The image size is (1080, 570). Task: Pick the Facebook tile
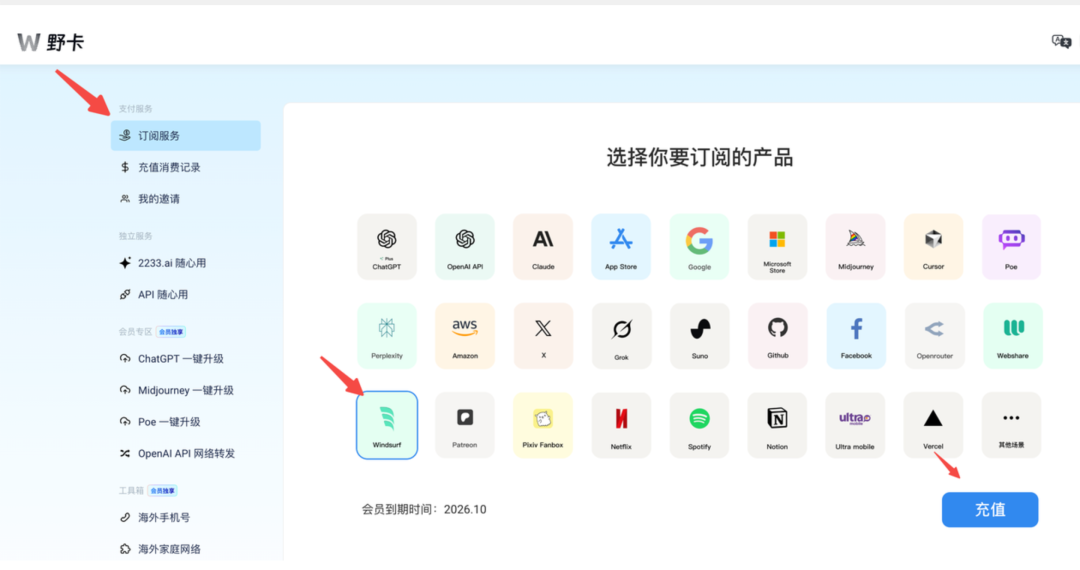point(855,336)
